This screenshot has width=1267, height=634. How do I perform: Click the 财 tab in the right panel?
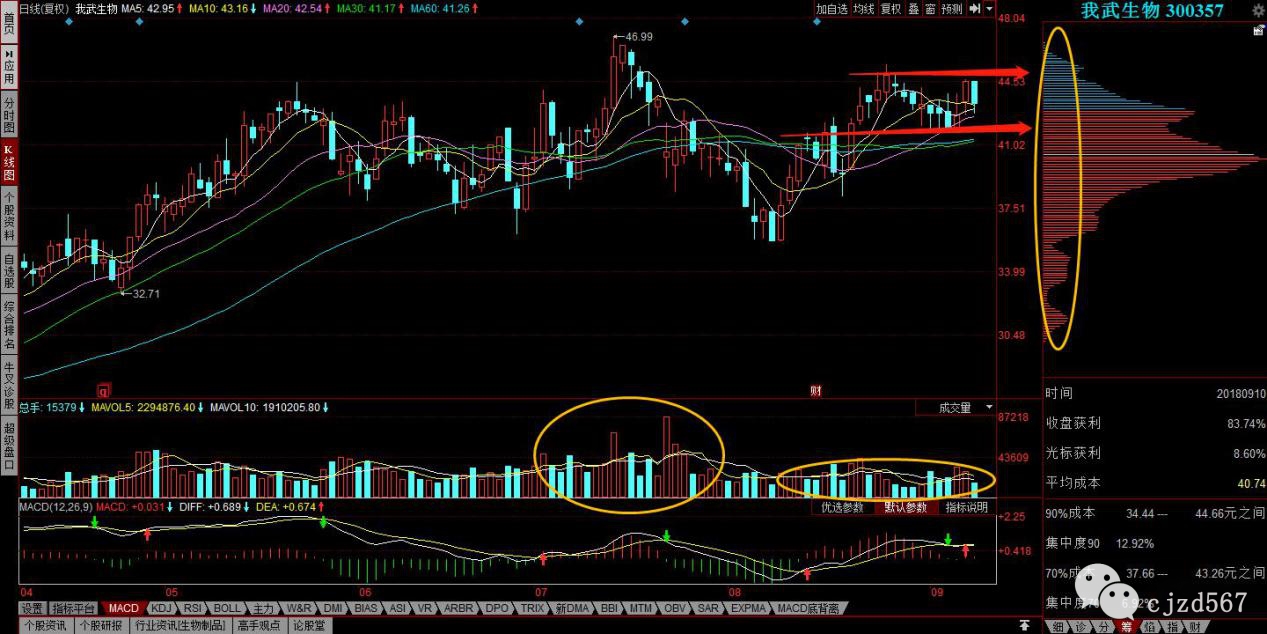point(1194,627)
